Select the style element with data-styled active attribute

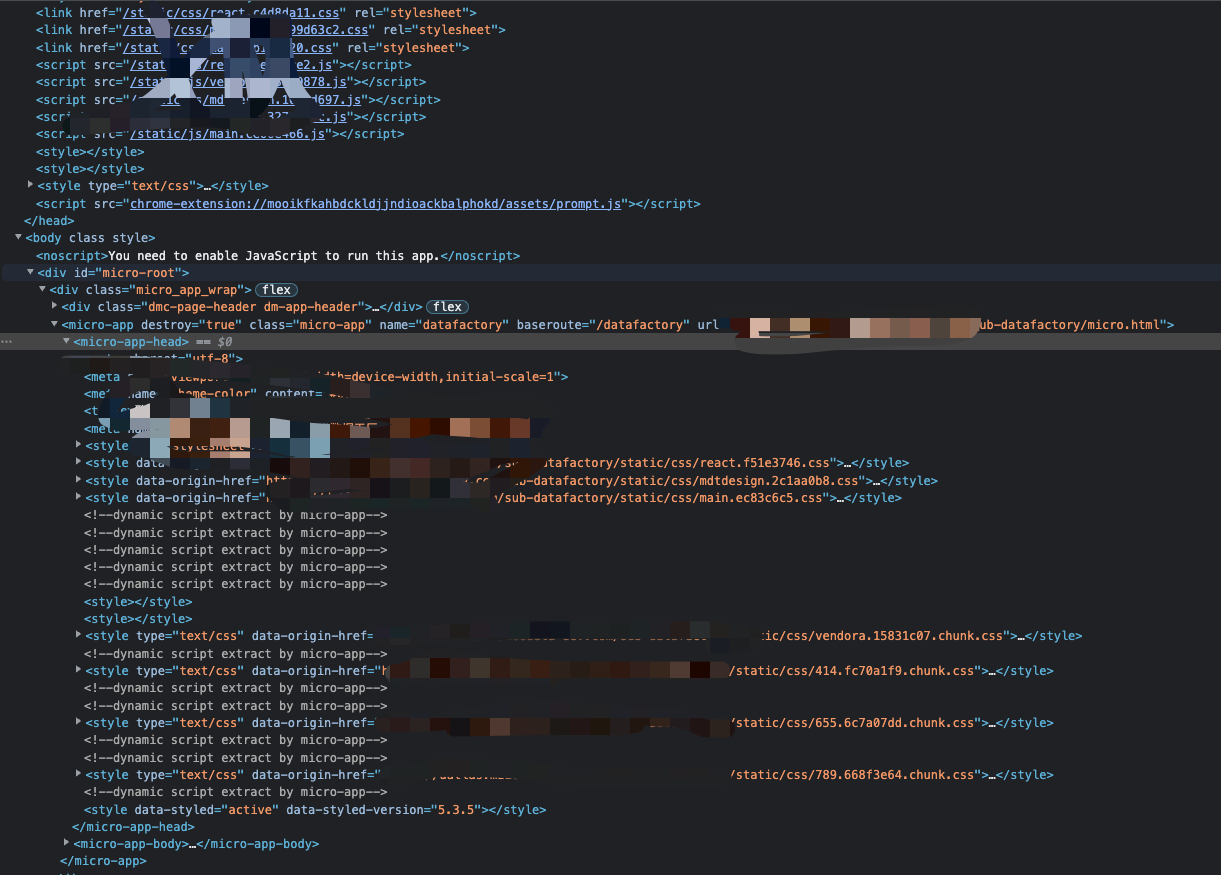300,809
